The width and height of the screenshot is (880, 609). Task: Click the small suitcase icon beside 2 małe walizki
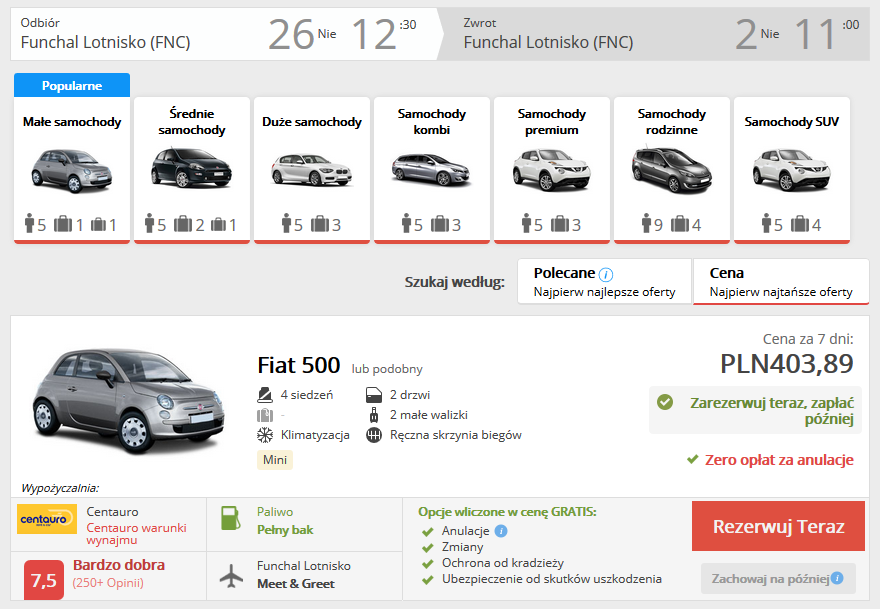pyautogui.click(x=374, y=415)
